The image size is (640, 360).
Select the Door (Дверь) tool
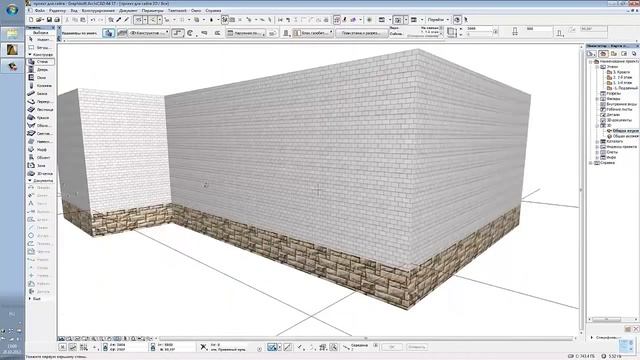click(40, 70)
